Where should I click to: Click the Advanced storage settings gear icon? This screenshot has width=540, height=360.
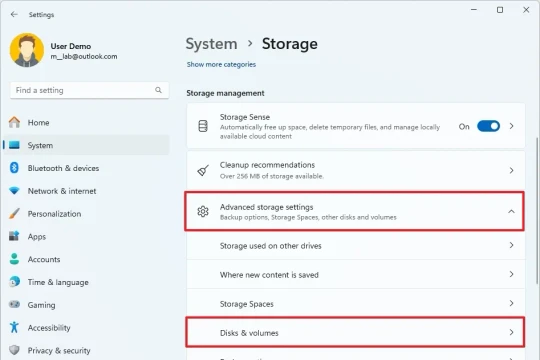[x=203, y=211]
